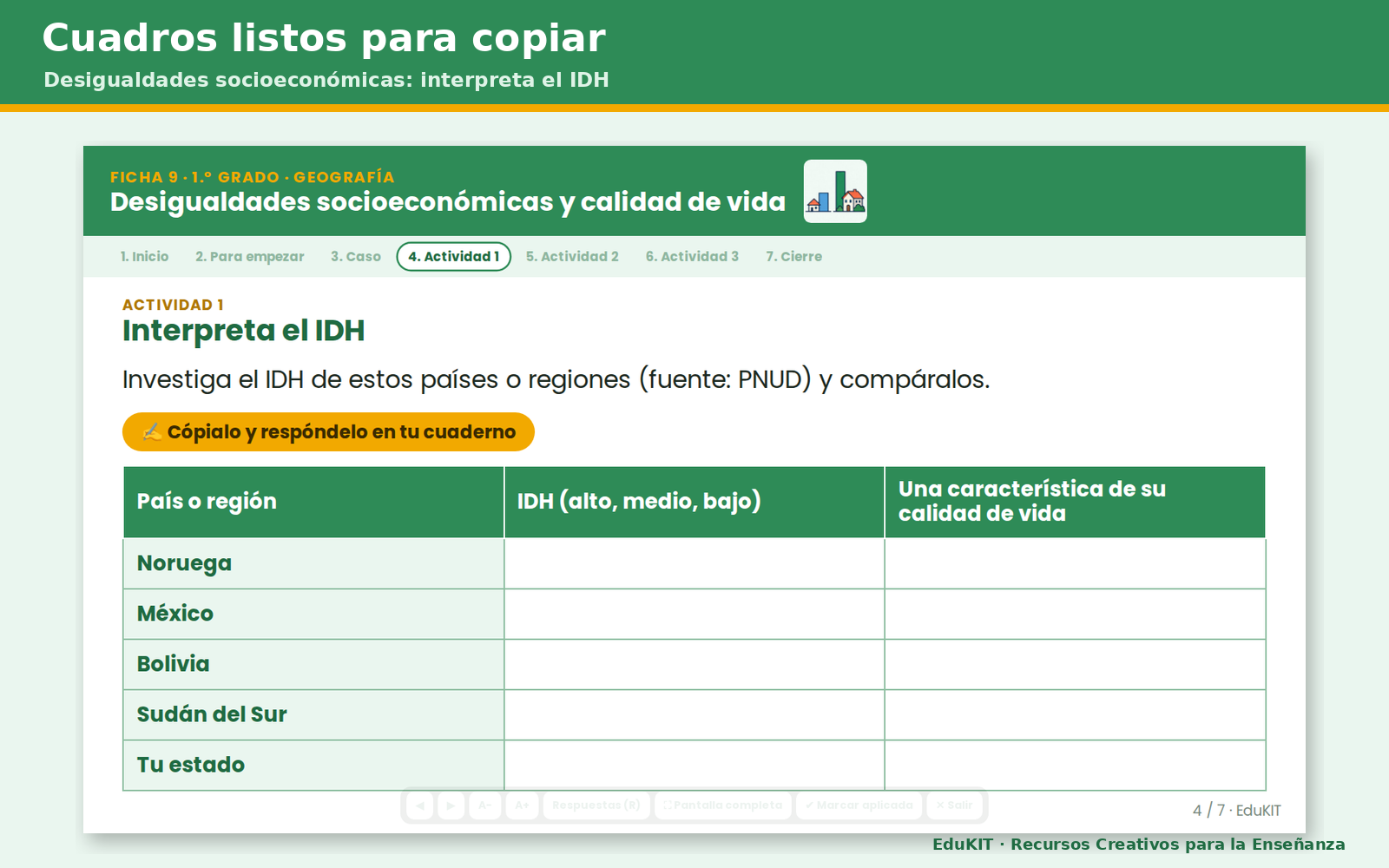The width and height of the screenshot is (1389, 868).
Task: Click the IDH cell for Tu estado
Action: click(694, 766)
